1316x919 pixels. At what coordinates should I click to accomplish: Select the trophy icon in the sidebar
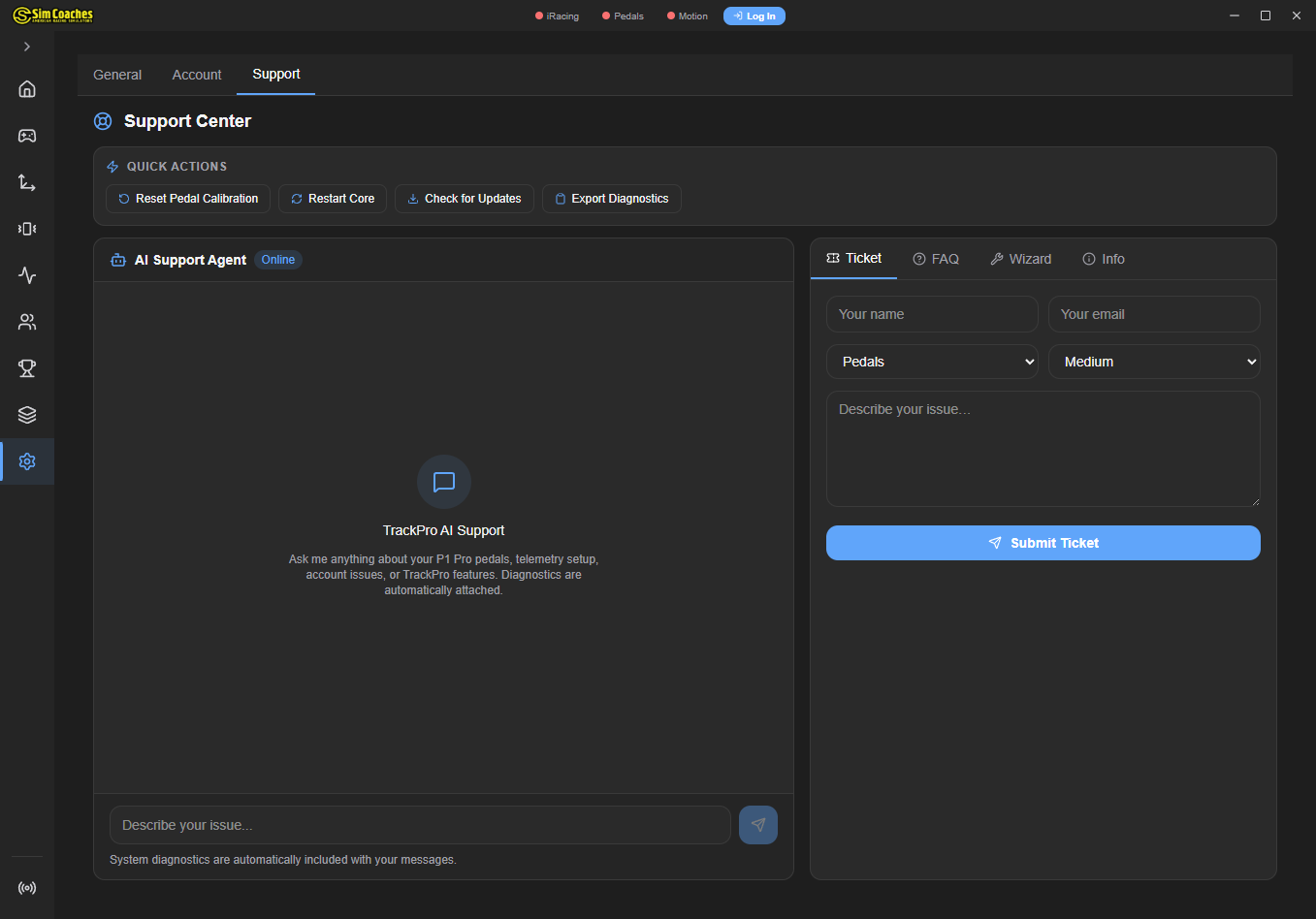26,368
